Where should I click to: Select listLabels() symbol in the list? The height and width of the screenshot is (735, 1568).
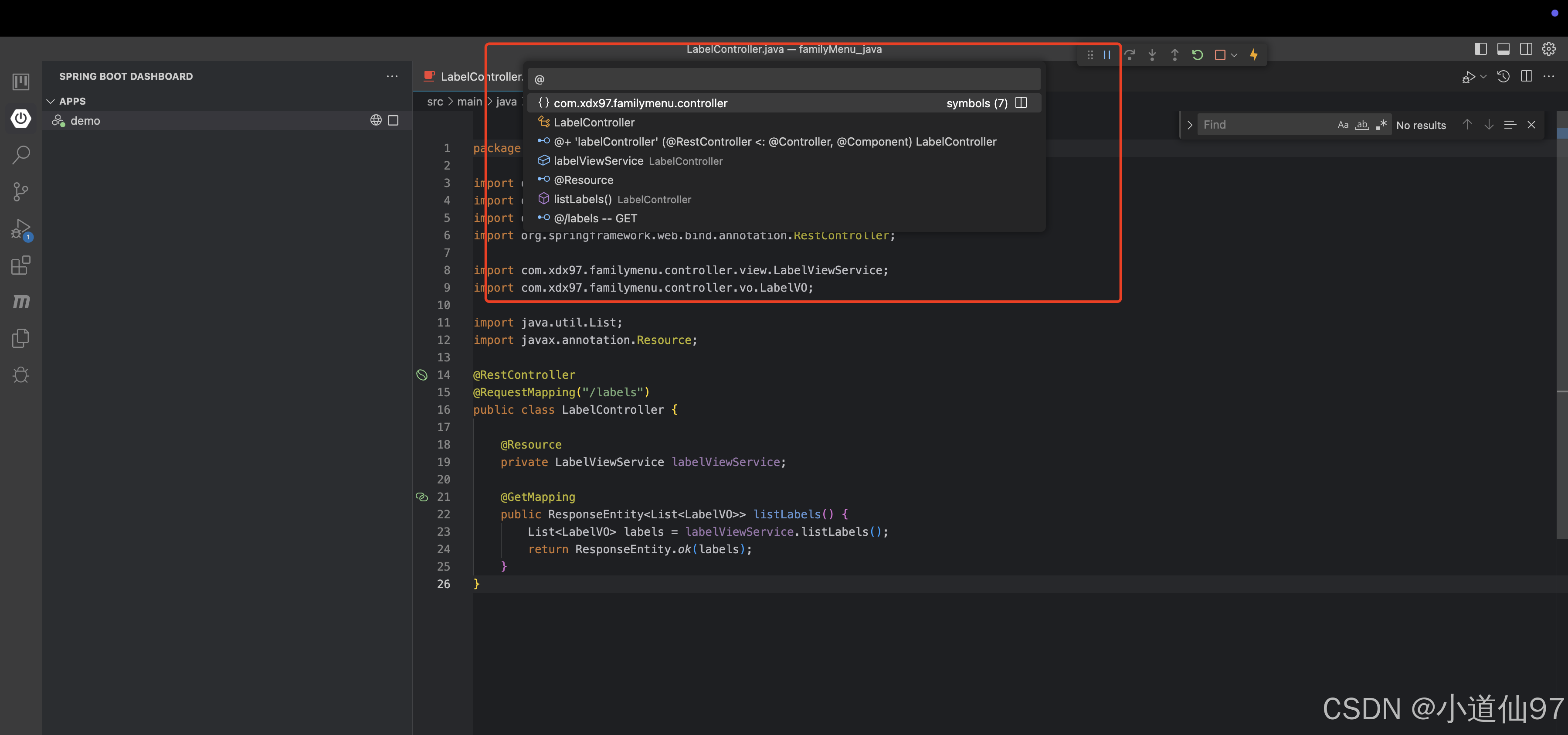(582, 199)
